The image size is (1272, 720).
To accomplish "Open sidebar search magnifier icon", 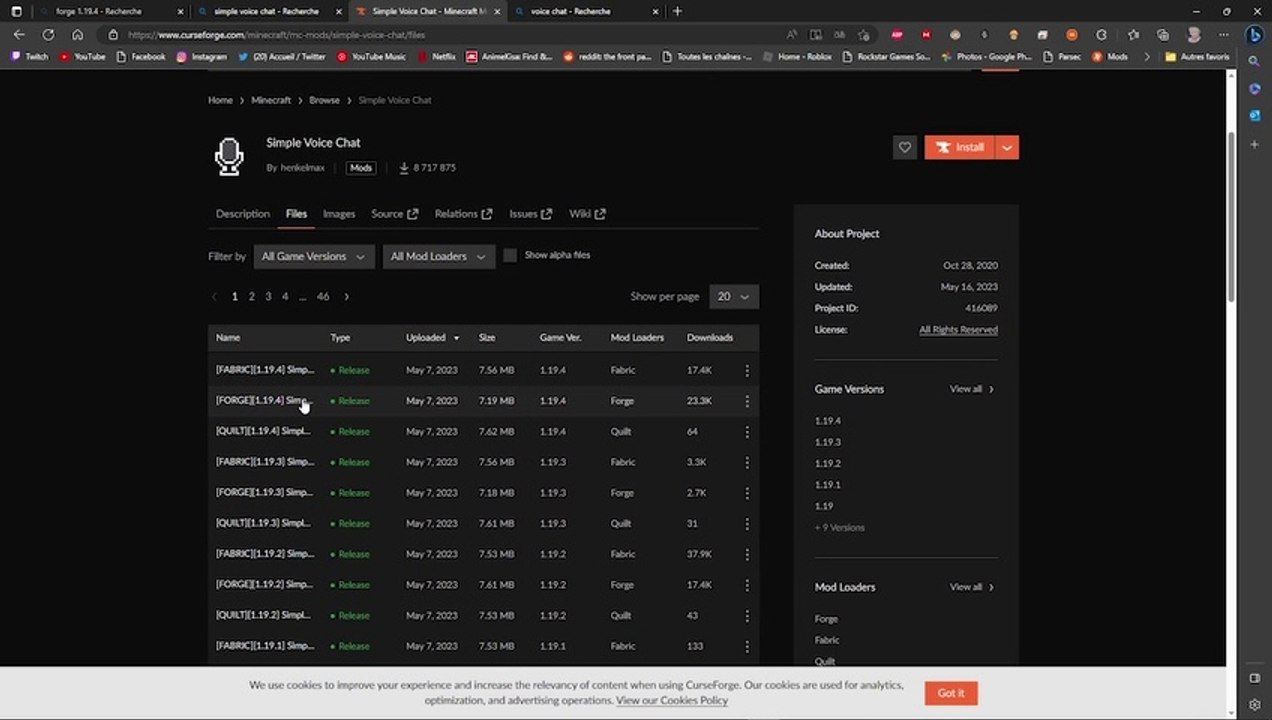I will [1254, 62].
